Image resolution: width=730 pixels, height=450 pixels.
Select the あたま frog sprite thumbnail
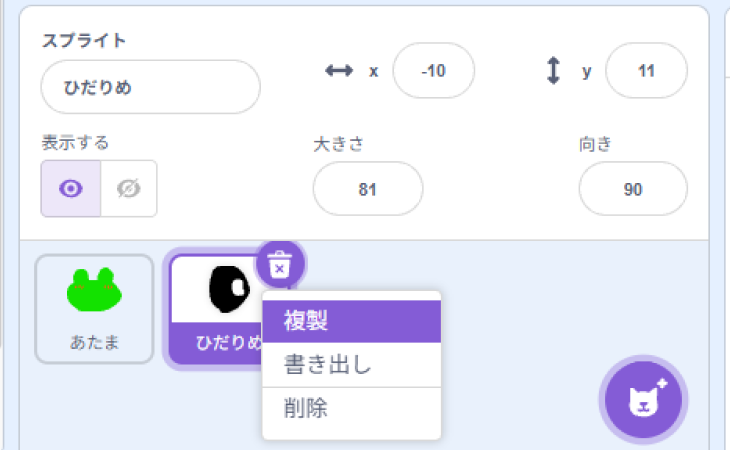(x=94, y=308)
